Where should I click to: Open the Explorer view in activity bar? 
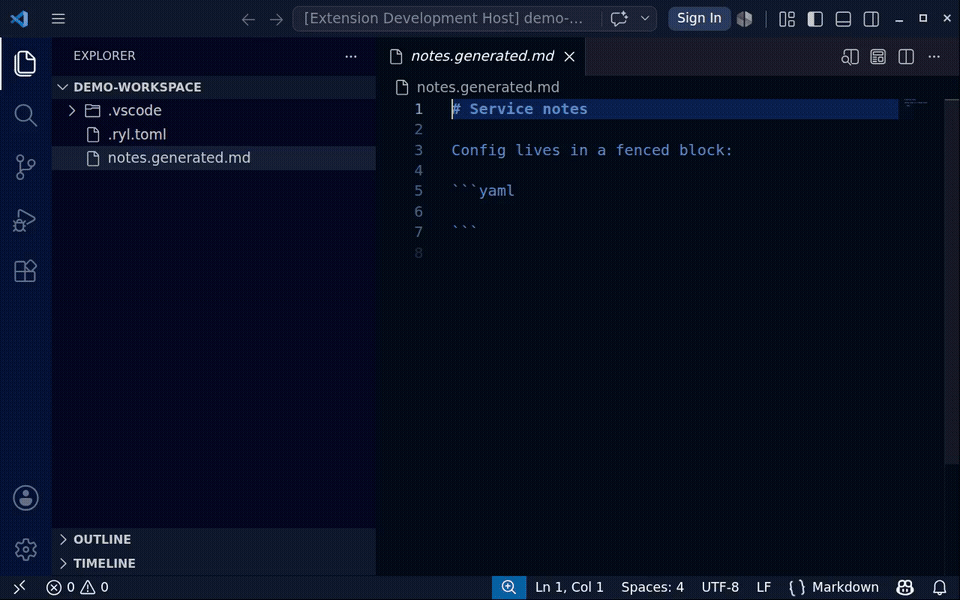(25, 64)
